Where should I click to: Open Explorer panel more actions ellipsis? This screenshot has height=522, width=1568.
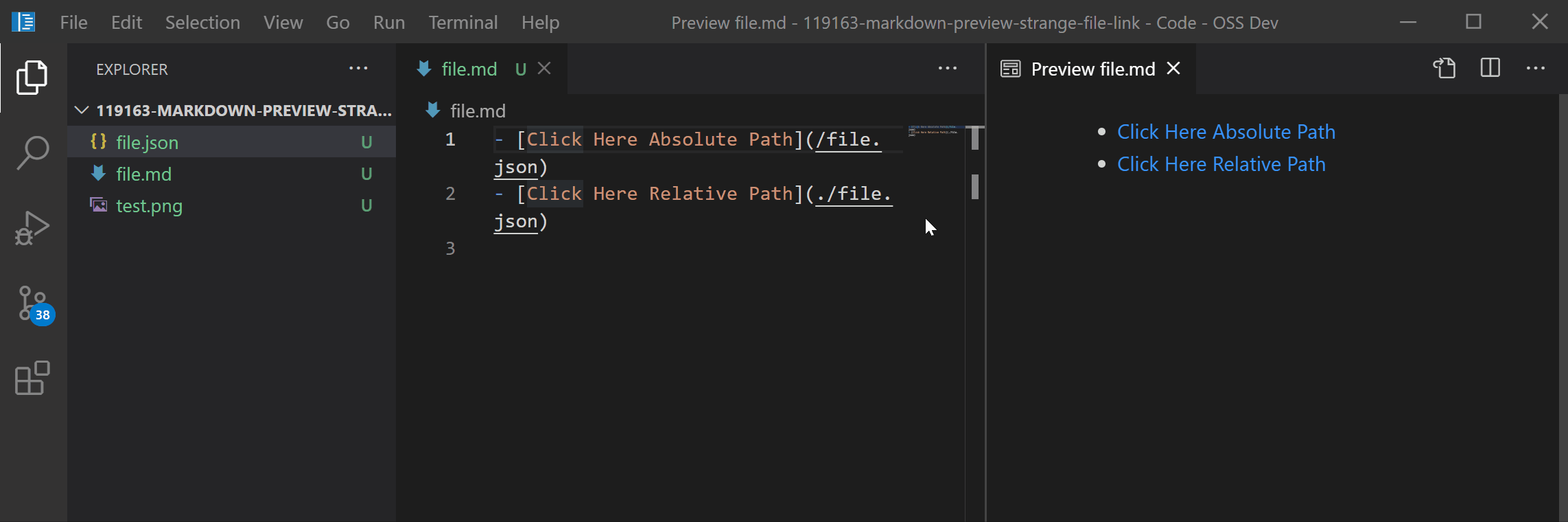pyautogui.click(x=358, y=69)
